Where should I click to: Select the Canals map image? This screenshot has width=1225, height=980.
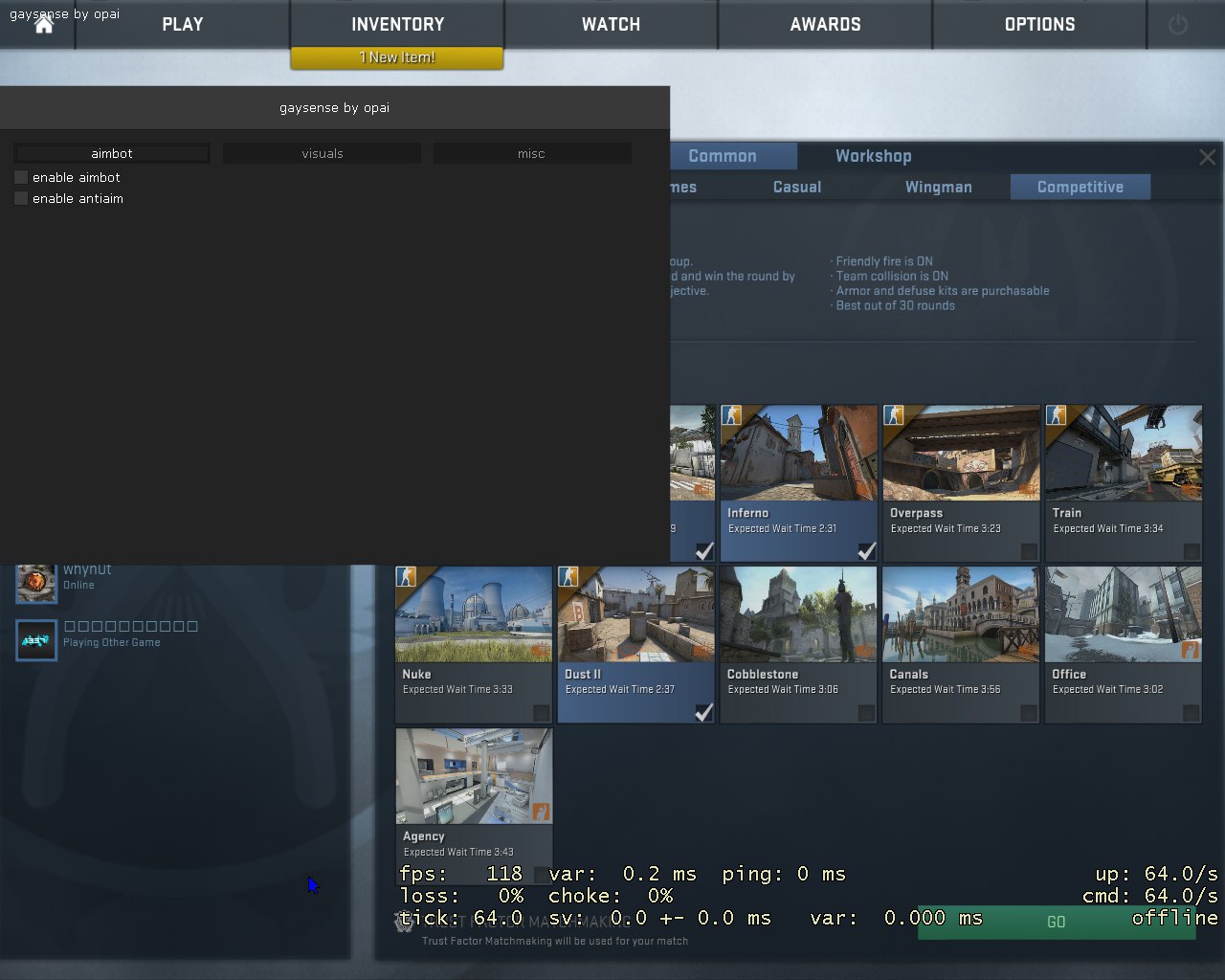pyautogui.click(x=961, y=614)
